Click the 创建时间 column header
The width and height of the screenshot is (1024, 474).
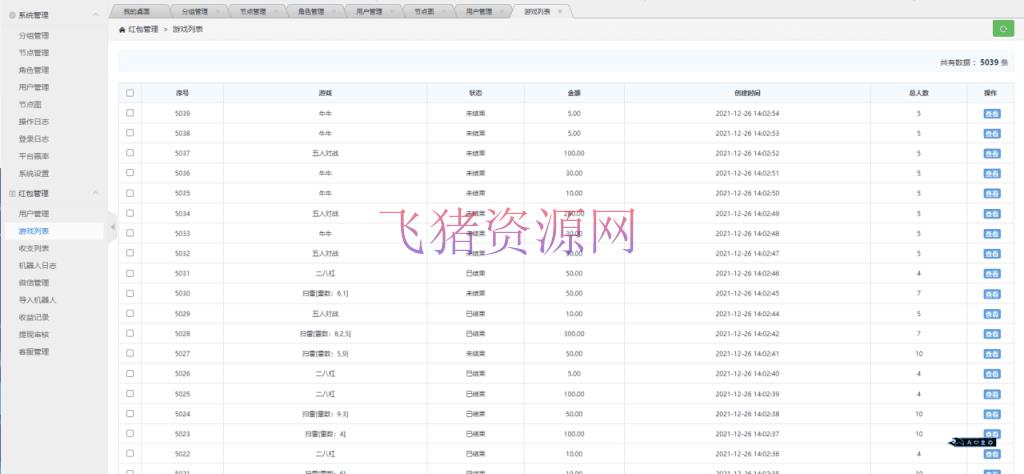(x=747, y=93)
